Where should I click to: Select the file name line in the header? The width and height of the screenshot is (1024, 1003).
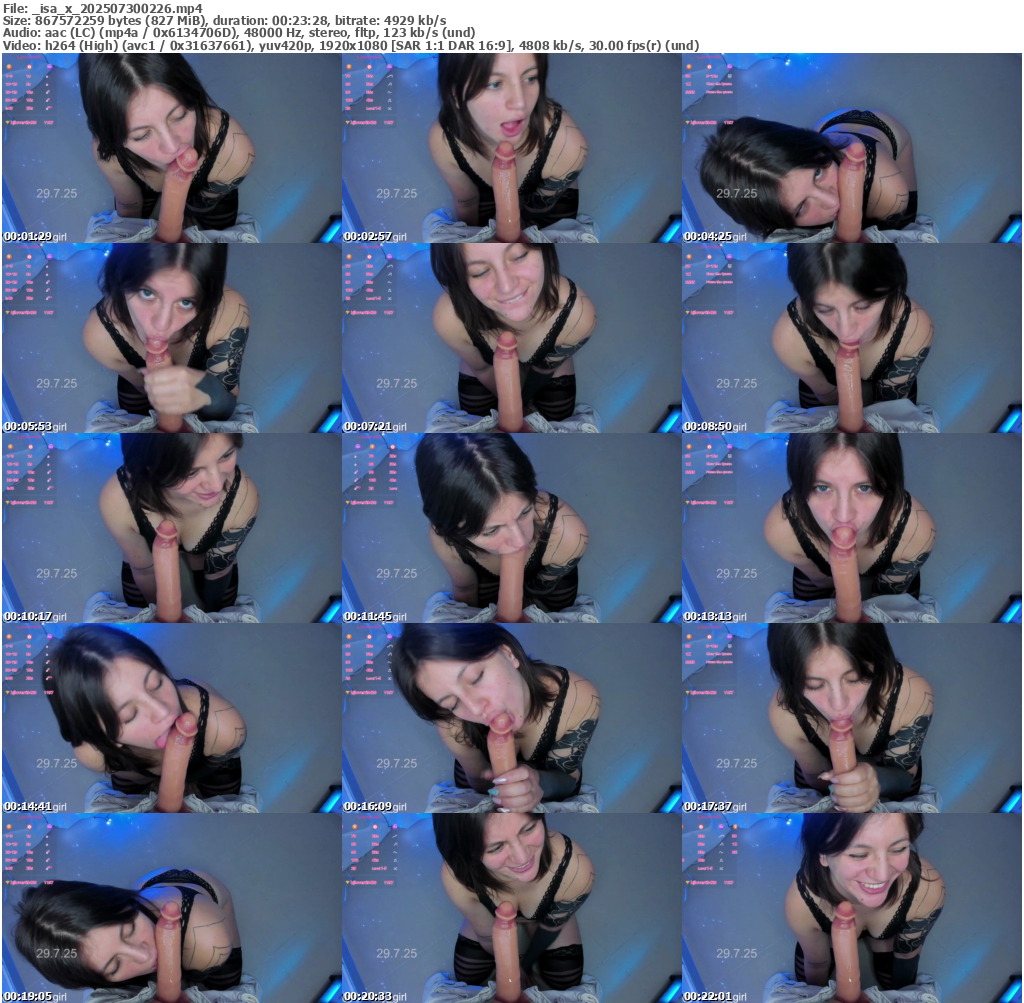[103, 8]
